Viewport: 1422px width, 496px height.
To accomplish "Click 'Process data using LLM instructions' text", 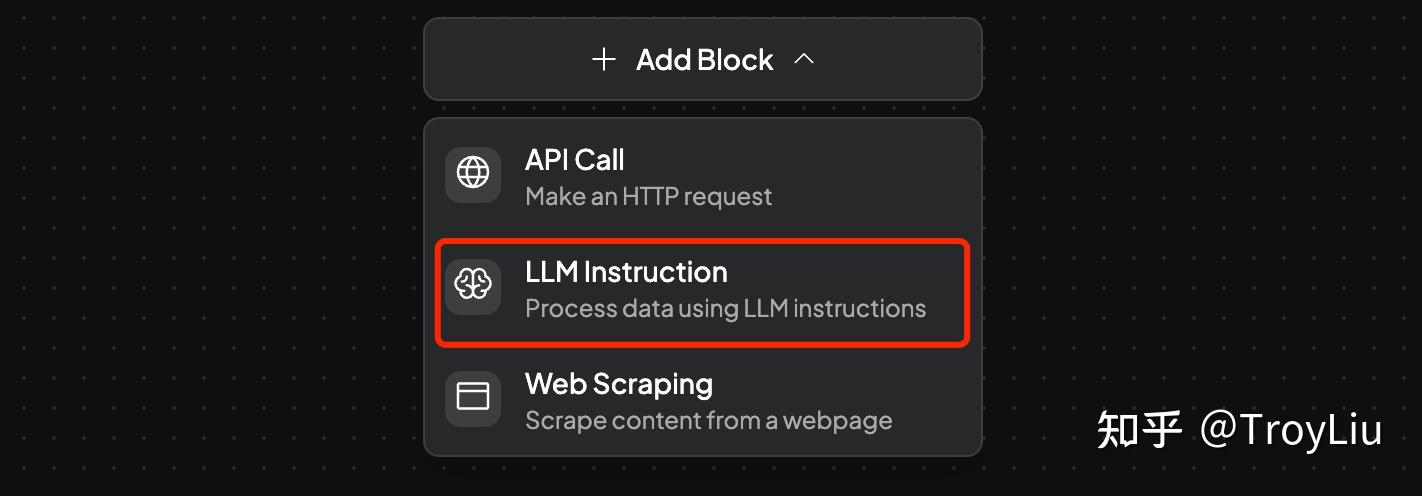I will (725, 309).
